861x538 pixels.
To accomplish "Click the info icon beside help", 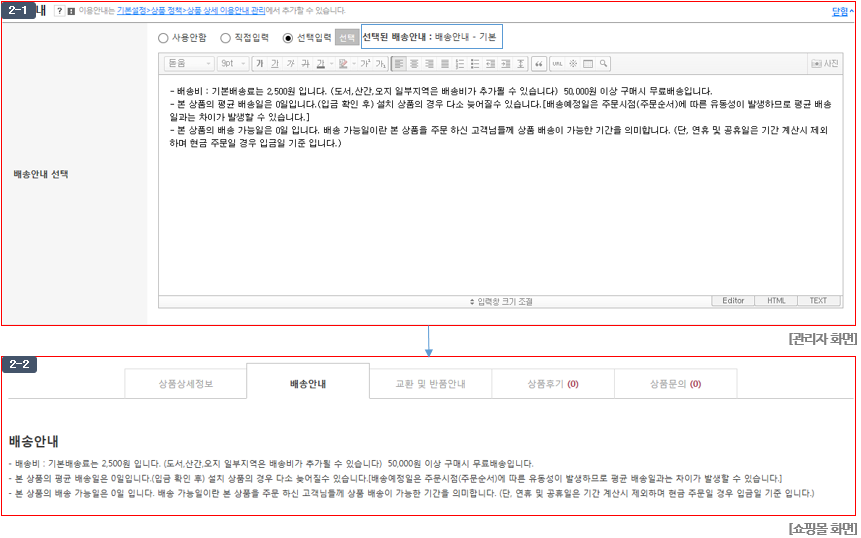I will (71, 11).
